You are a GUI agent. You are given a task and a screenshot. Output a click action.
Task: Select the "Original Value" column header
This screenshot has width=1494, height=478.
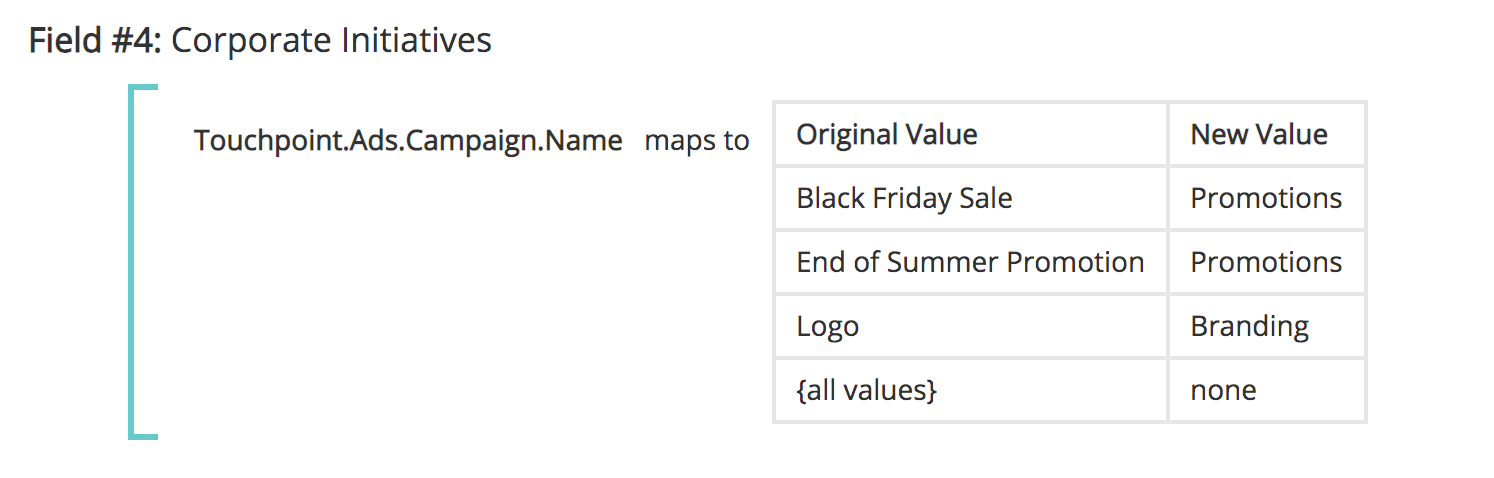[x=886, y=135]
